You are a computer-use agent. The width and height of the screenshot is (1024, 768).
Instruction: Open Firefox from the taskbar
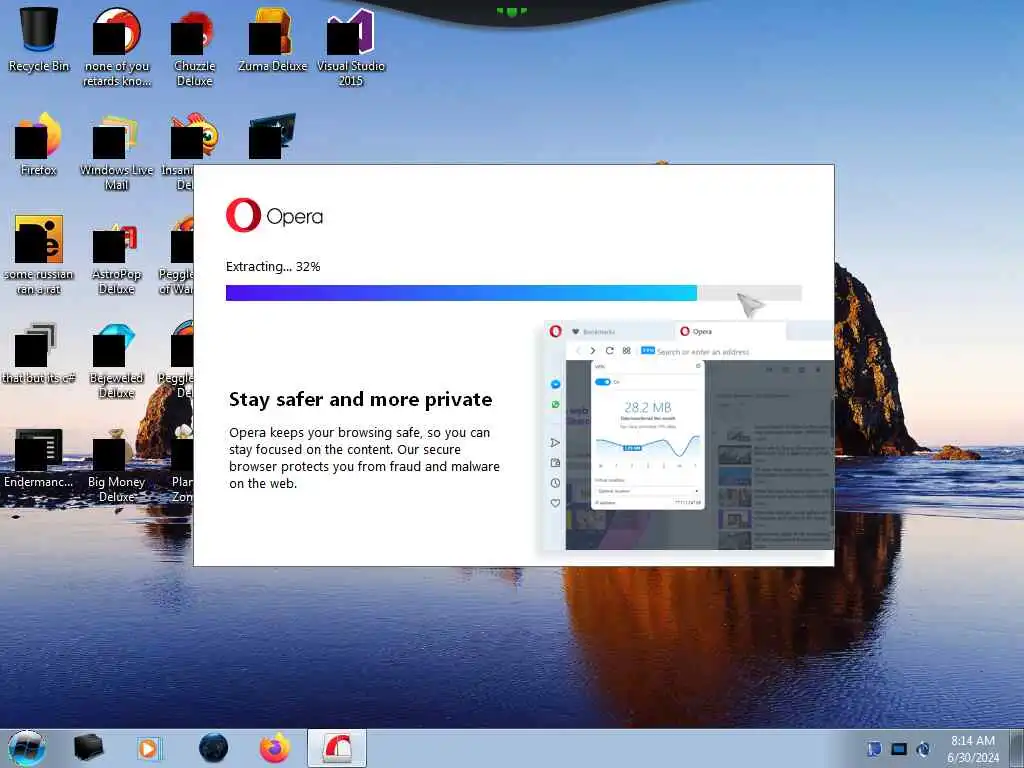tap(275, 748)
